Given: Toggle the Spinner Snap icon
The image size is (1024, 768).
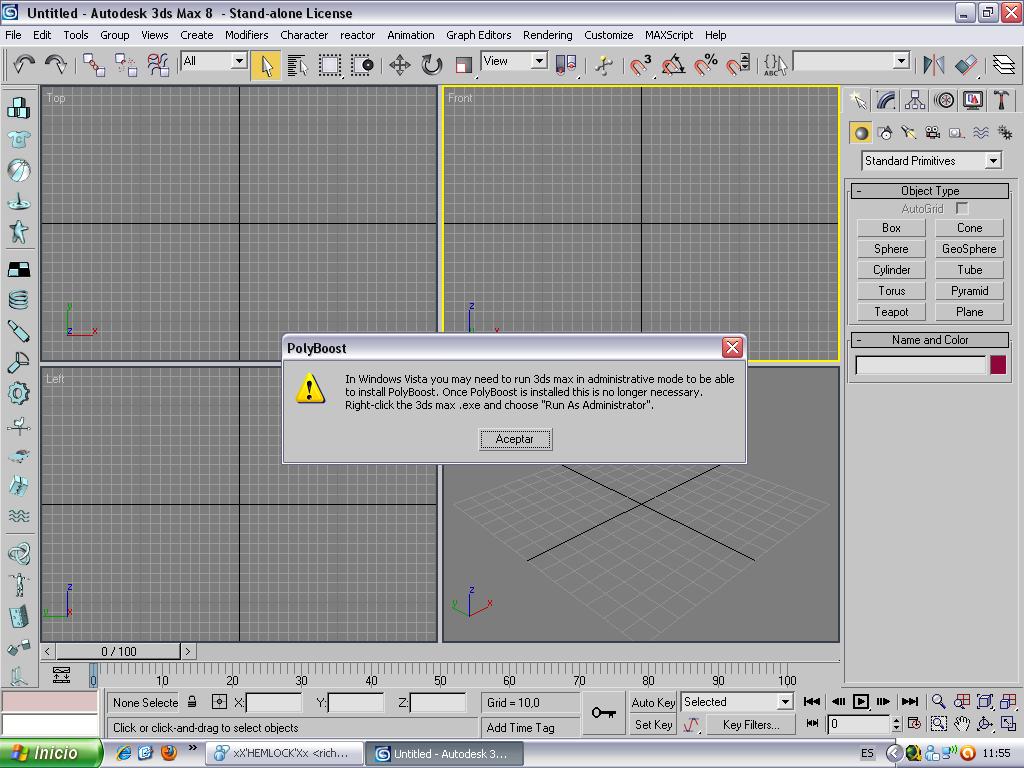Looking at the screenshot, I should click(x=738, y=65).
